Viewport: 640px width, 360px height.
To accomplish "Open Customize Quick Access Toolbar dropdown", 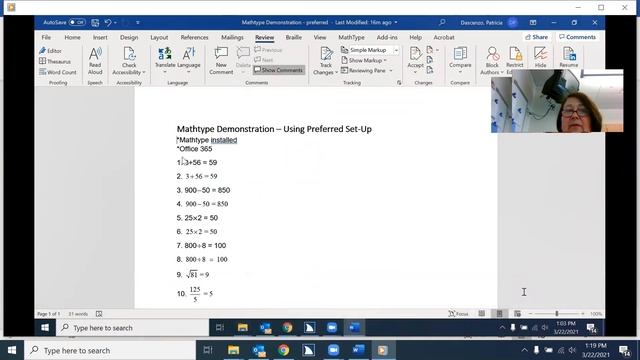I will pyautogui.click(x=138, y=23).
